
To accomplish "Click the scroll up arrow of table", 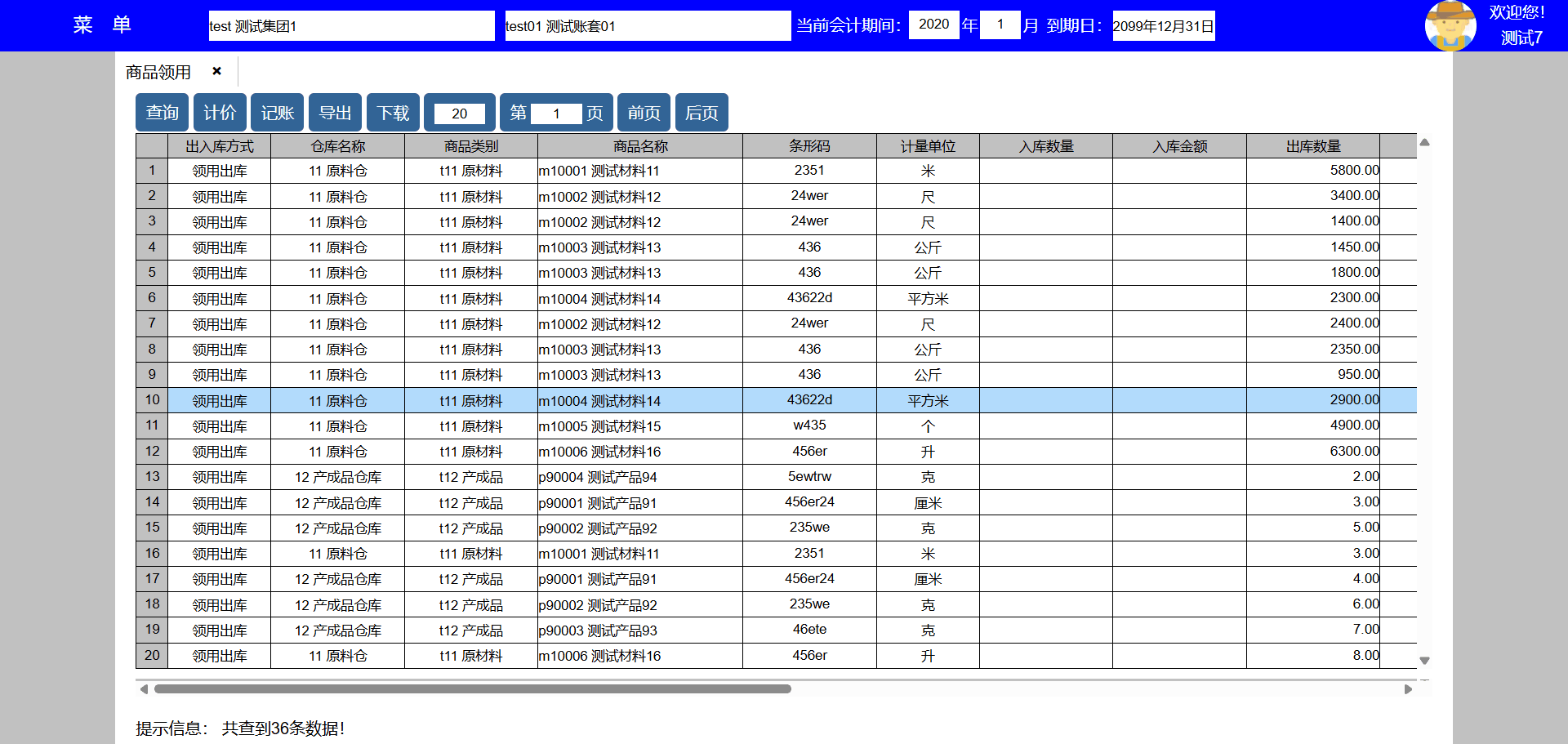I will coord(1424,143).
